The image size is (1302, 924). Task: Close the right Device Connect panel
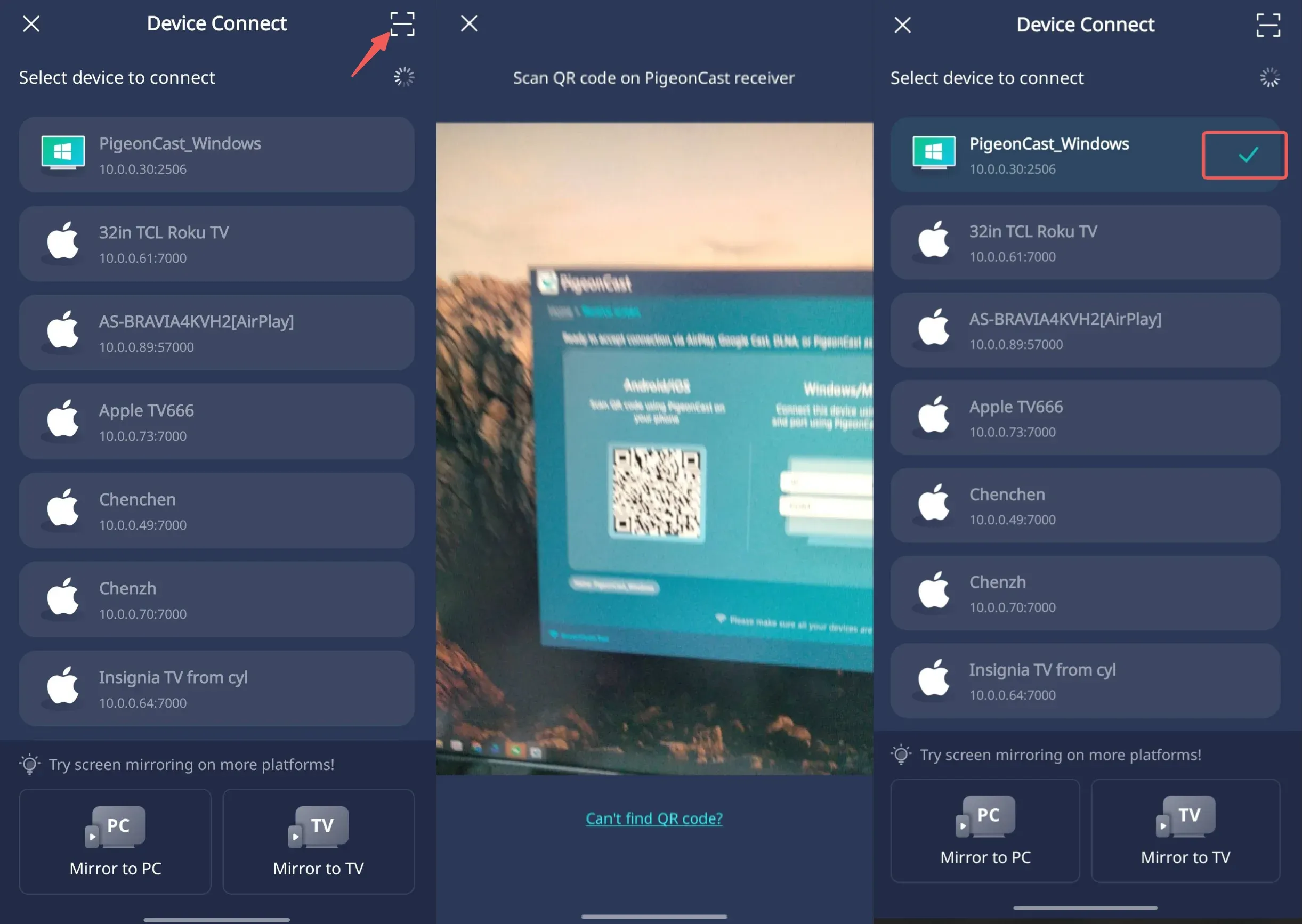point(902,25)
